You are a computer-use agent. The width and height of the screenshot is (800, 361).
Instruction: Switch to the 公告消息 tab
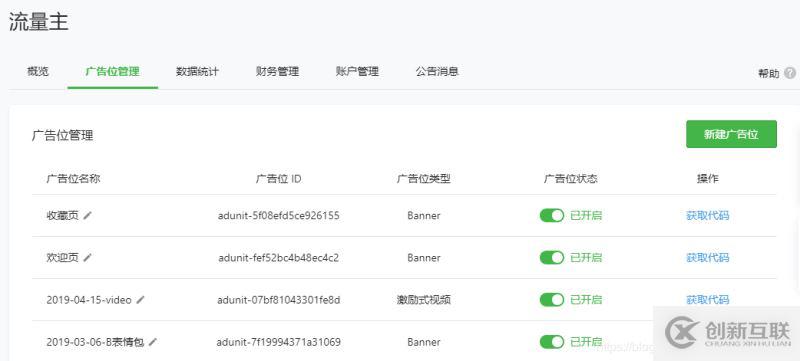437,71
